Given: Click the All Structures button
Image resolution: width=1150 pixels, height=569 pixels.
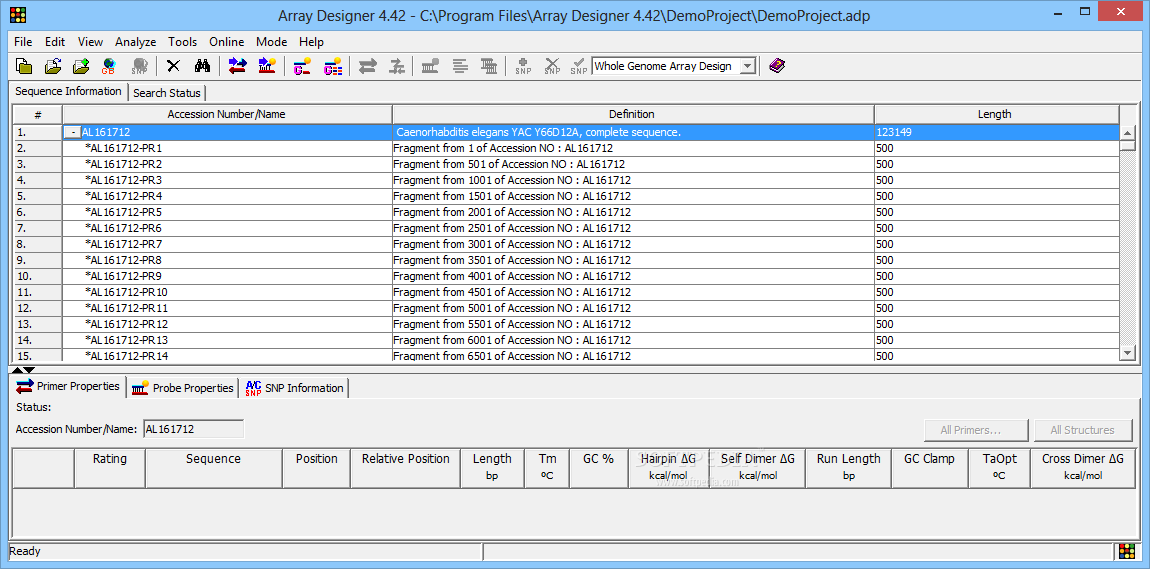Looking at the screenshot, I should coord(1083,430).
